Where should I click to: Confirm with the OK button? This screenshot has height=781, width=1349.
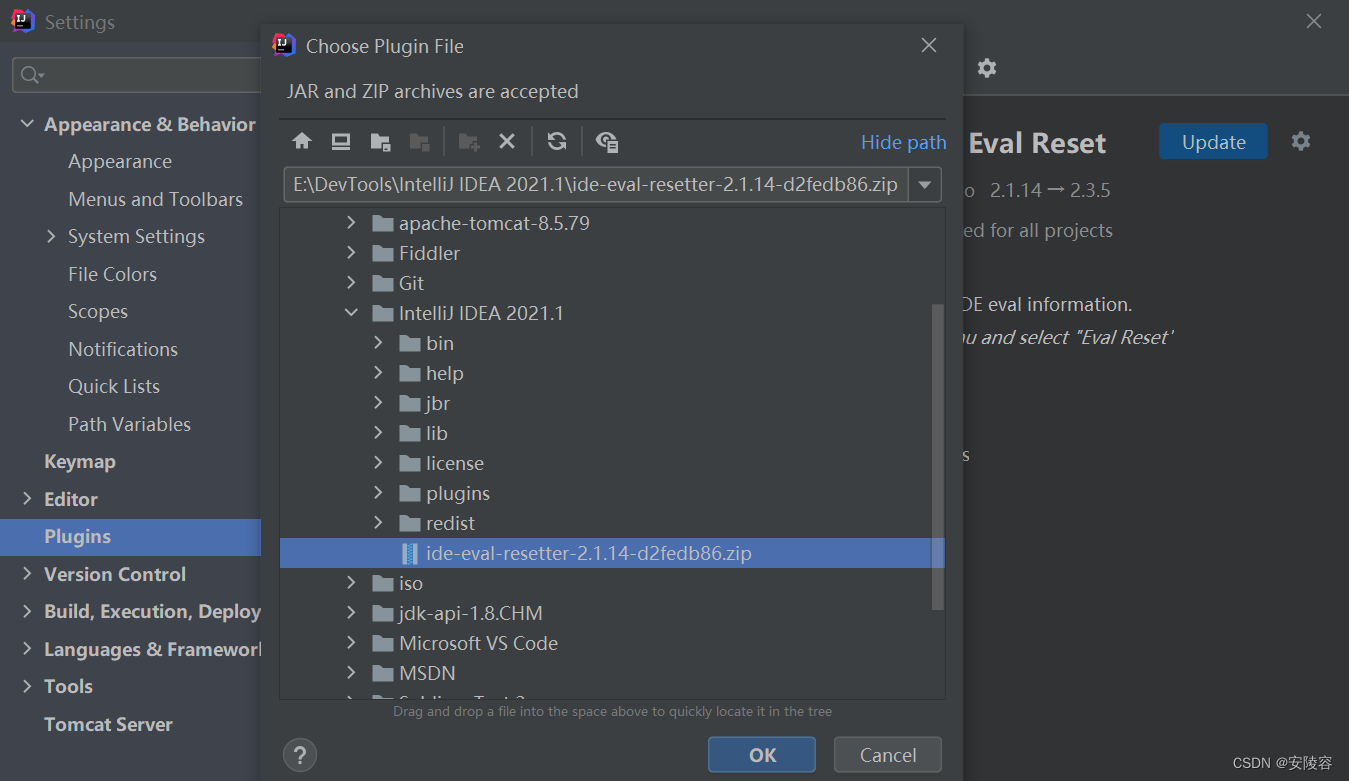click(762, 755)
